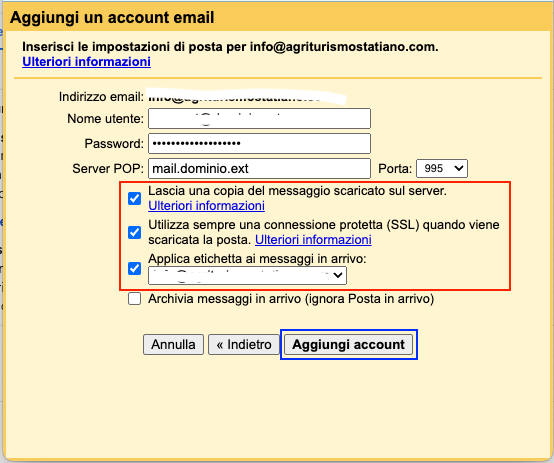This screenshot has width=554, height=463.
Task: Click the Porta label text
Action: click(x=395, y=169)
